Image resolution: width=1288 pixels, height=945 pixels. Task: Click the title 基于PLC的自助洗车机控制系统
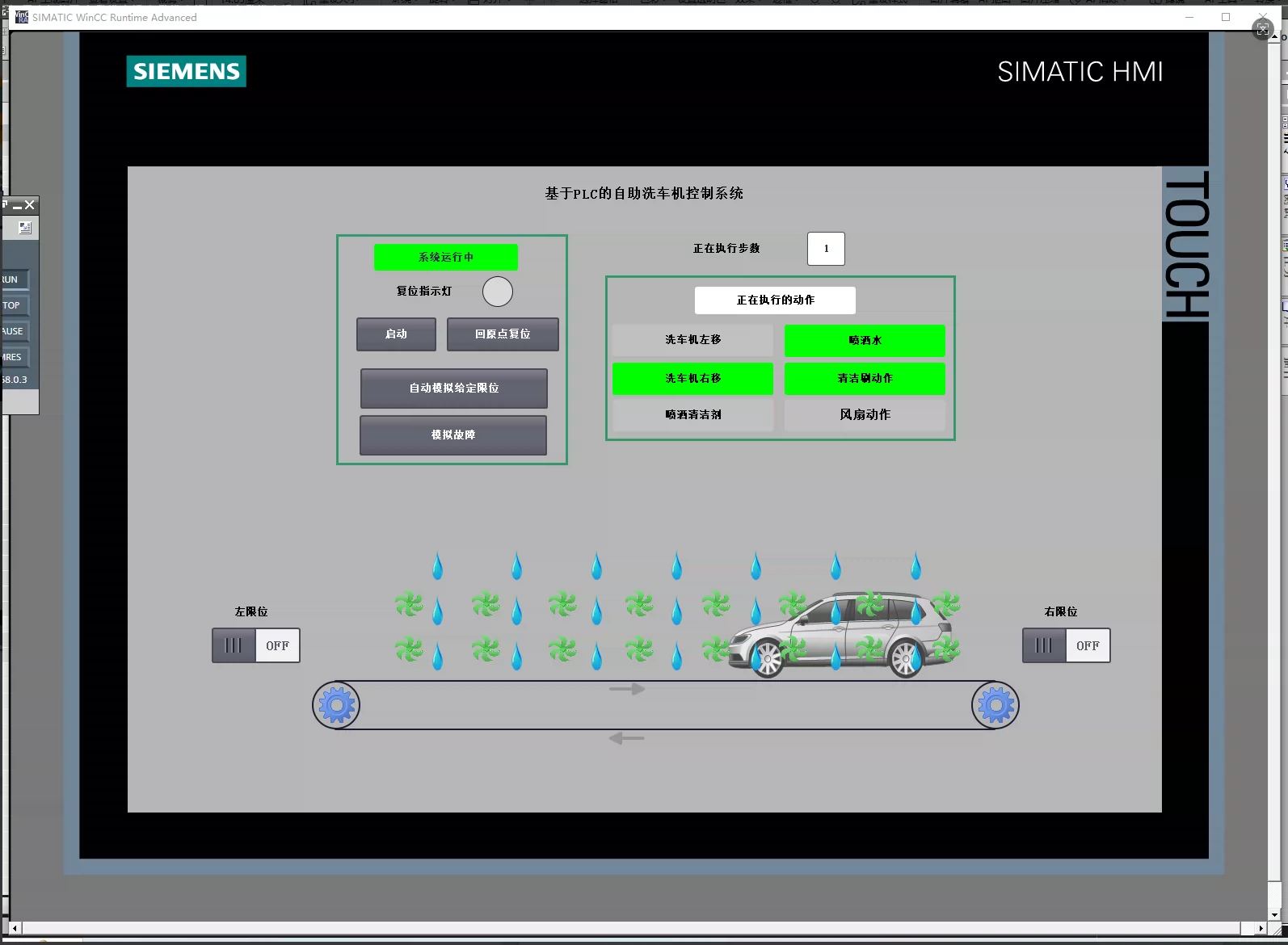tap(644, 193)
